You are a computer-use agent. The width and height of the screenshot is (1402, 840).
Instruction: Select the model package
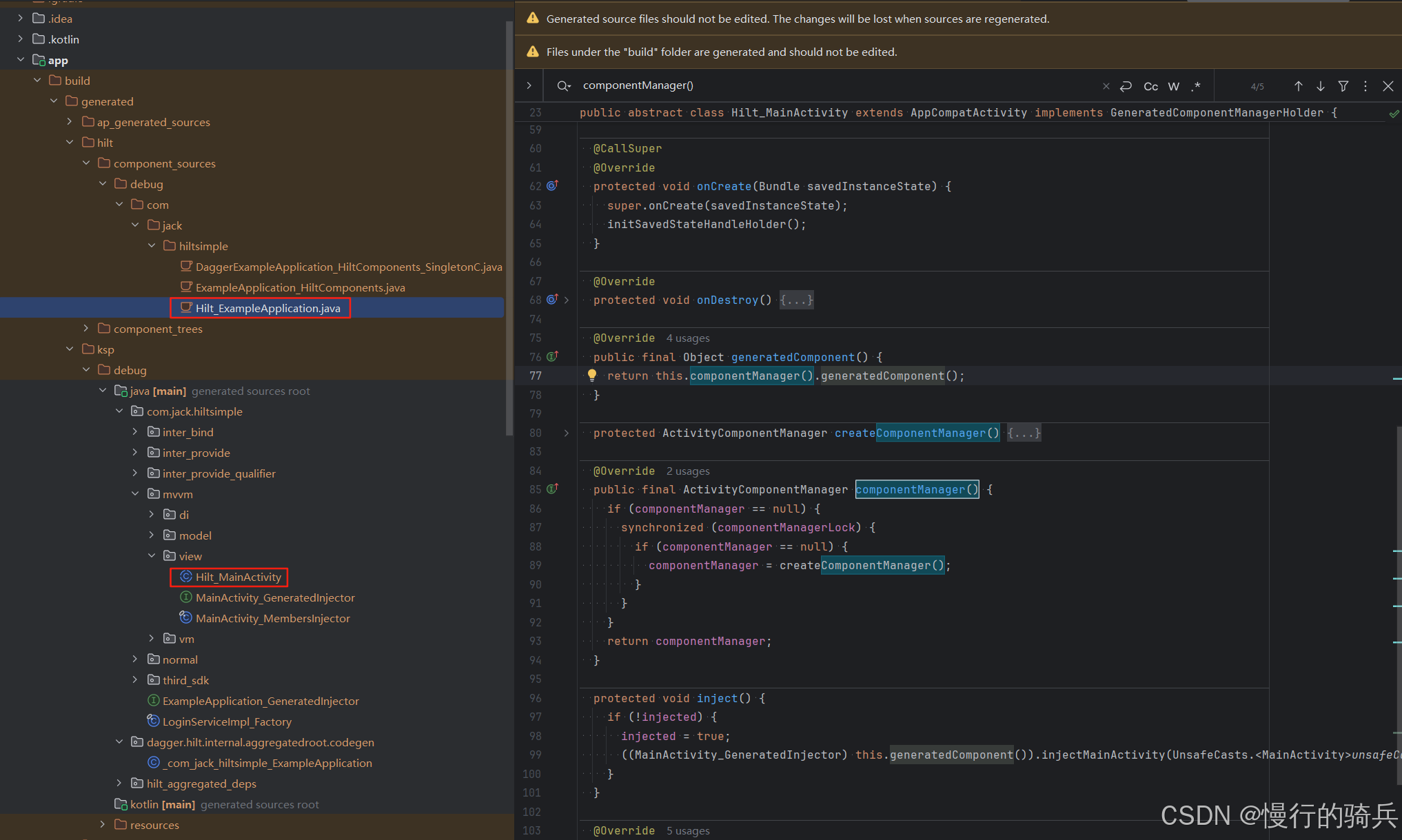point(187,535)
